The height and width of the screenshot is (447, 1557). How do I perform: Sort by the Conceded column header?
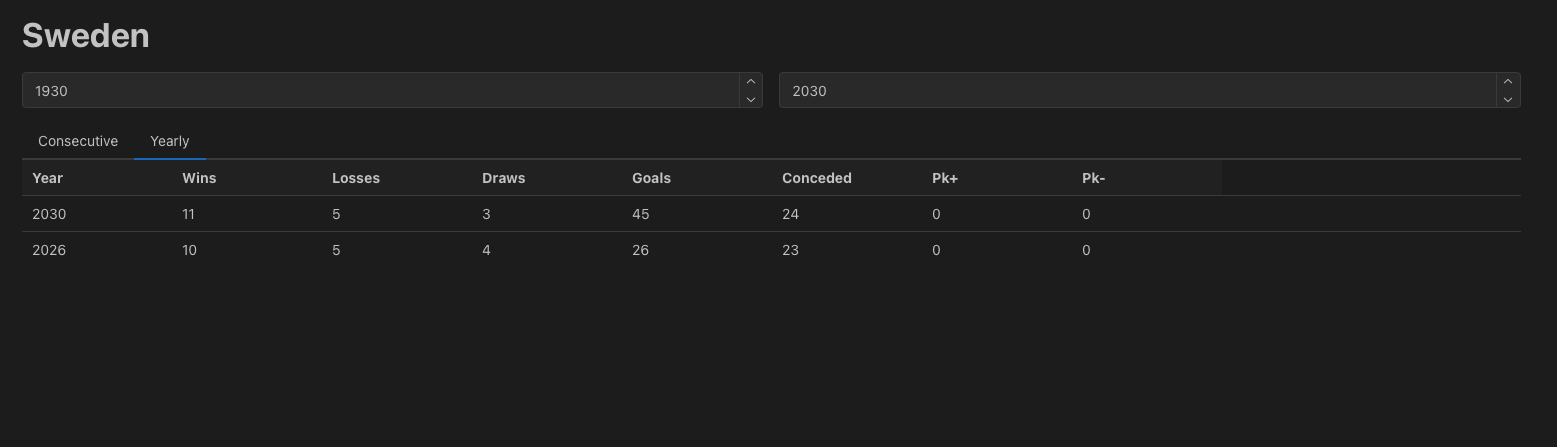click(816, 178)
